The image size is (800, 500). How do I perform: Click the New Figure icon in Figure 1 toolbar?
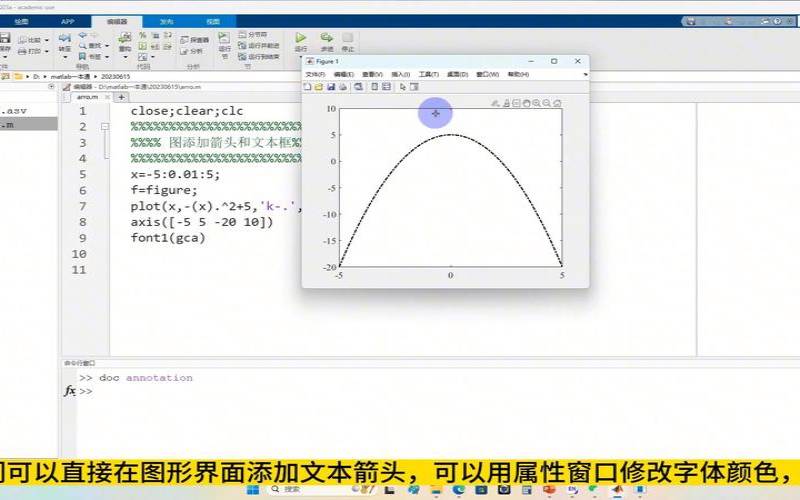coord(307,87)
